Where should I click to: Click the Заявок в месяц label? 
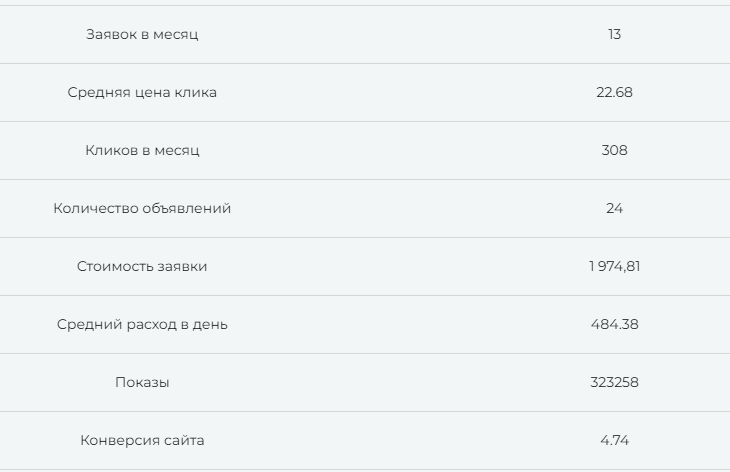142,34
